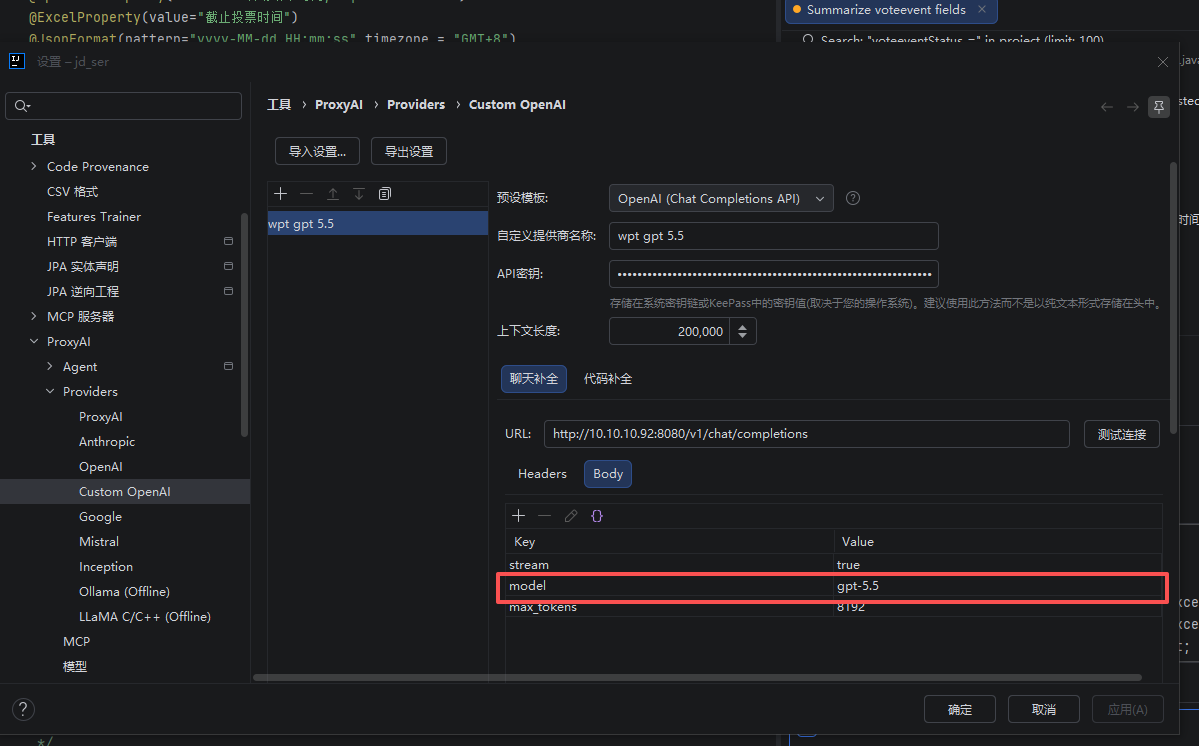Image resolution: width=1199 pixels, height=746 pixels.
Task: Open the help icon next to the preset template
Action: tap(853, 199)
